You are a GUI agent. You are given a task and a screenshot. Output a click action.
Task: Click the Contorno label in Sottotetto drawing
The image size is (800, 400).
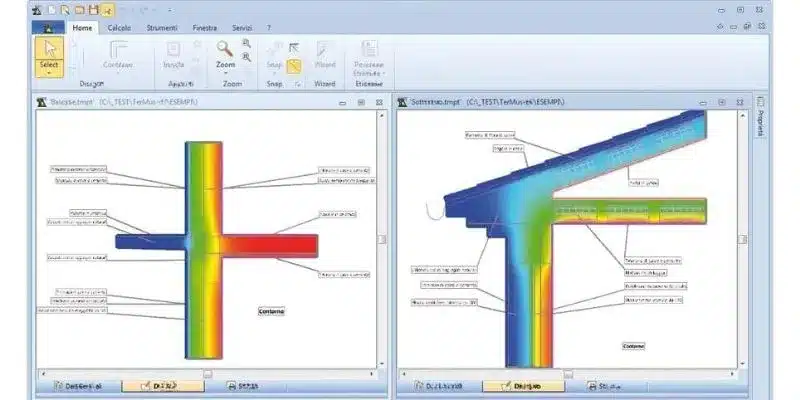pos(633,346)
